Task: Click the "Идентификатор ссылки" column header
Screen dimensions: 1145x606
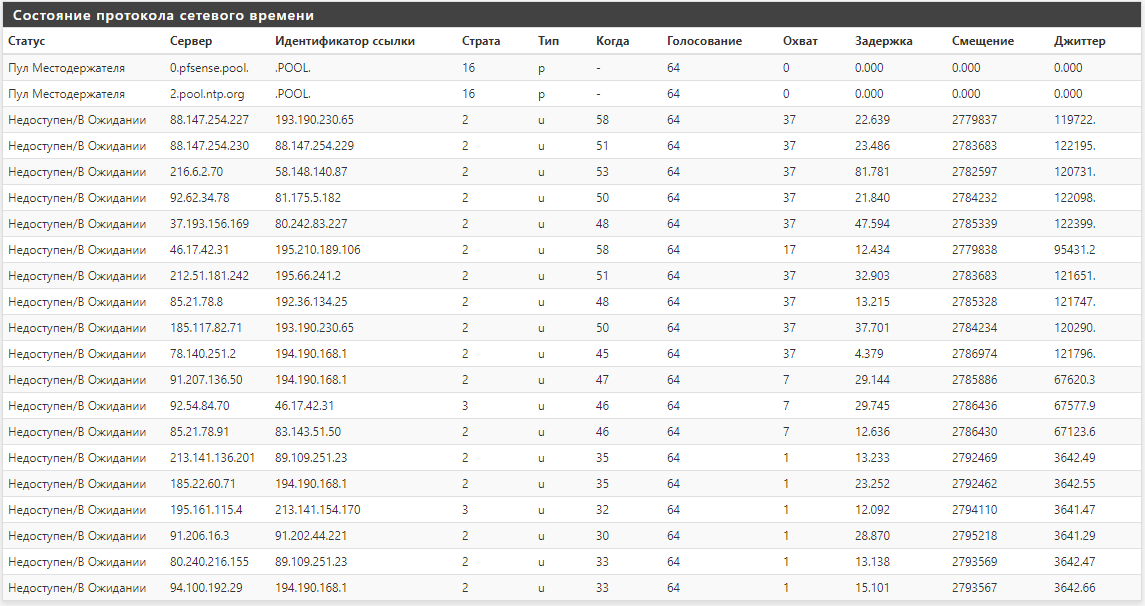Action: (344, 41)
